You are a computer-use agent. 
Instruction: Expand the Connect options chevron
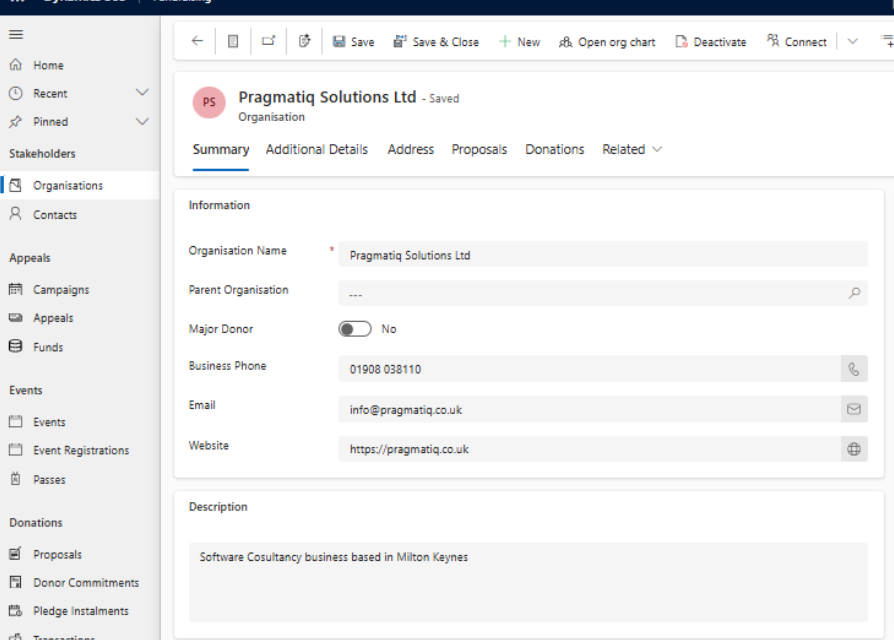point(852,42)
